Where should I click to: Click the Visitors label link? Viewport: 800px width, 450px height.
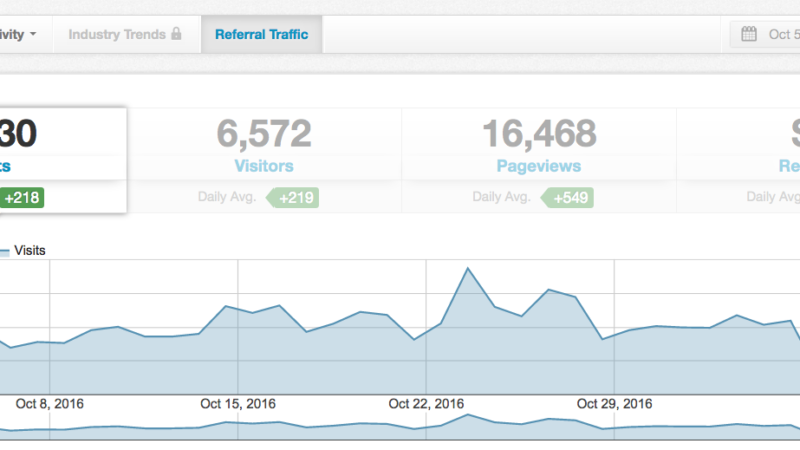click(264, 166)
